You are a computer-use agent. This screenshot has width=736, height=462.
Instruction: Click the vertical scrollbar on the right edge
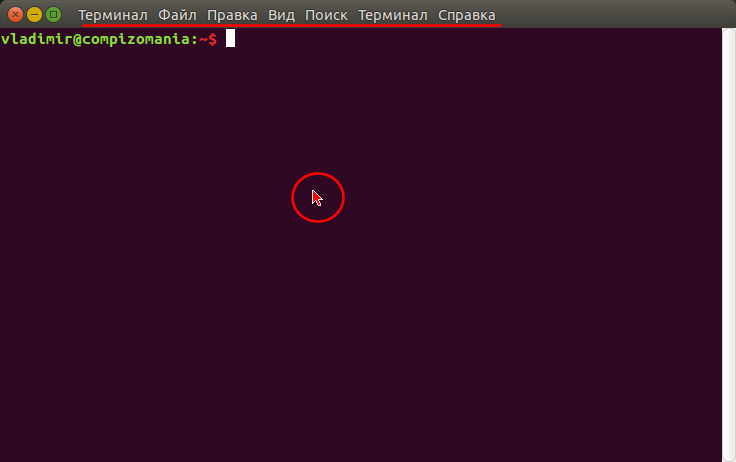pyautogui.click(x=728, y=244)
